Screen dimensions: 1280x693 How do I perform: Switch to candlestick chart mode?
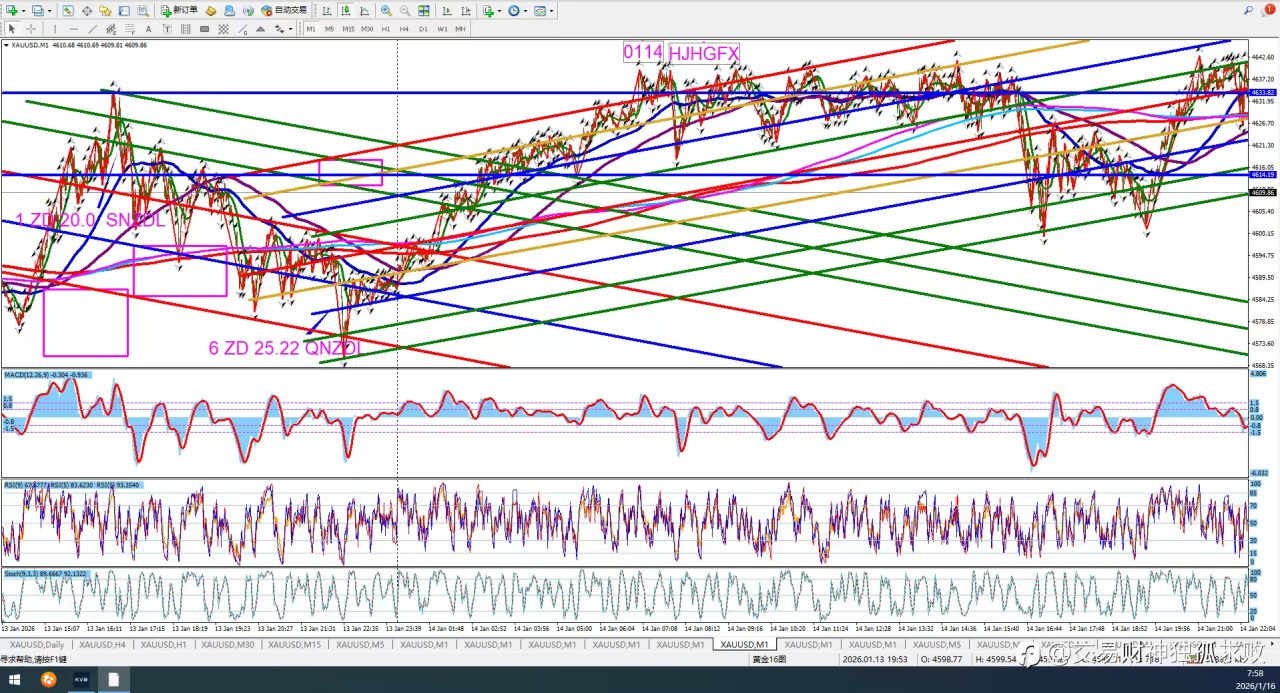coord(347,10)
